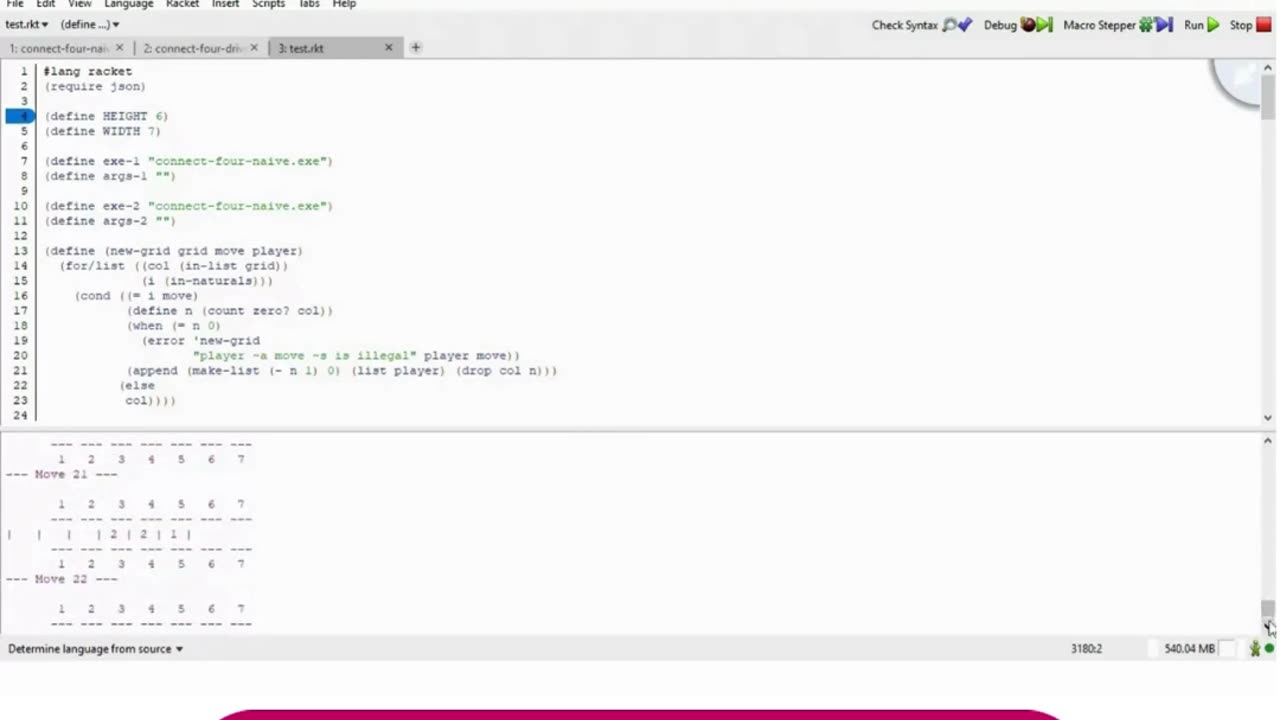Click the "player ~a move ~s is illegal" string
Image resolution: width=1280 pixels, height=720 pixels.
coord(305,356)
